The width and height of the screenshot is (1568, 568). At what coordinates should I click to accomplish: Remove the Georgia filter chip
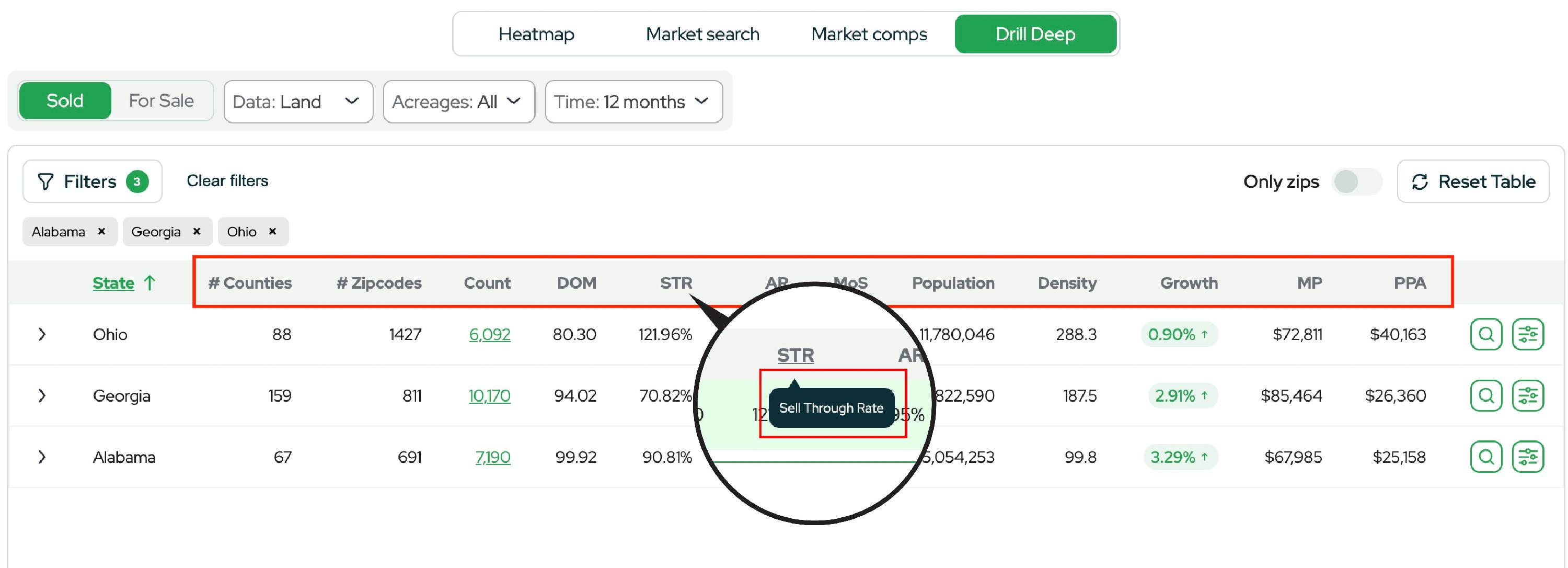197,231
